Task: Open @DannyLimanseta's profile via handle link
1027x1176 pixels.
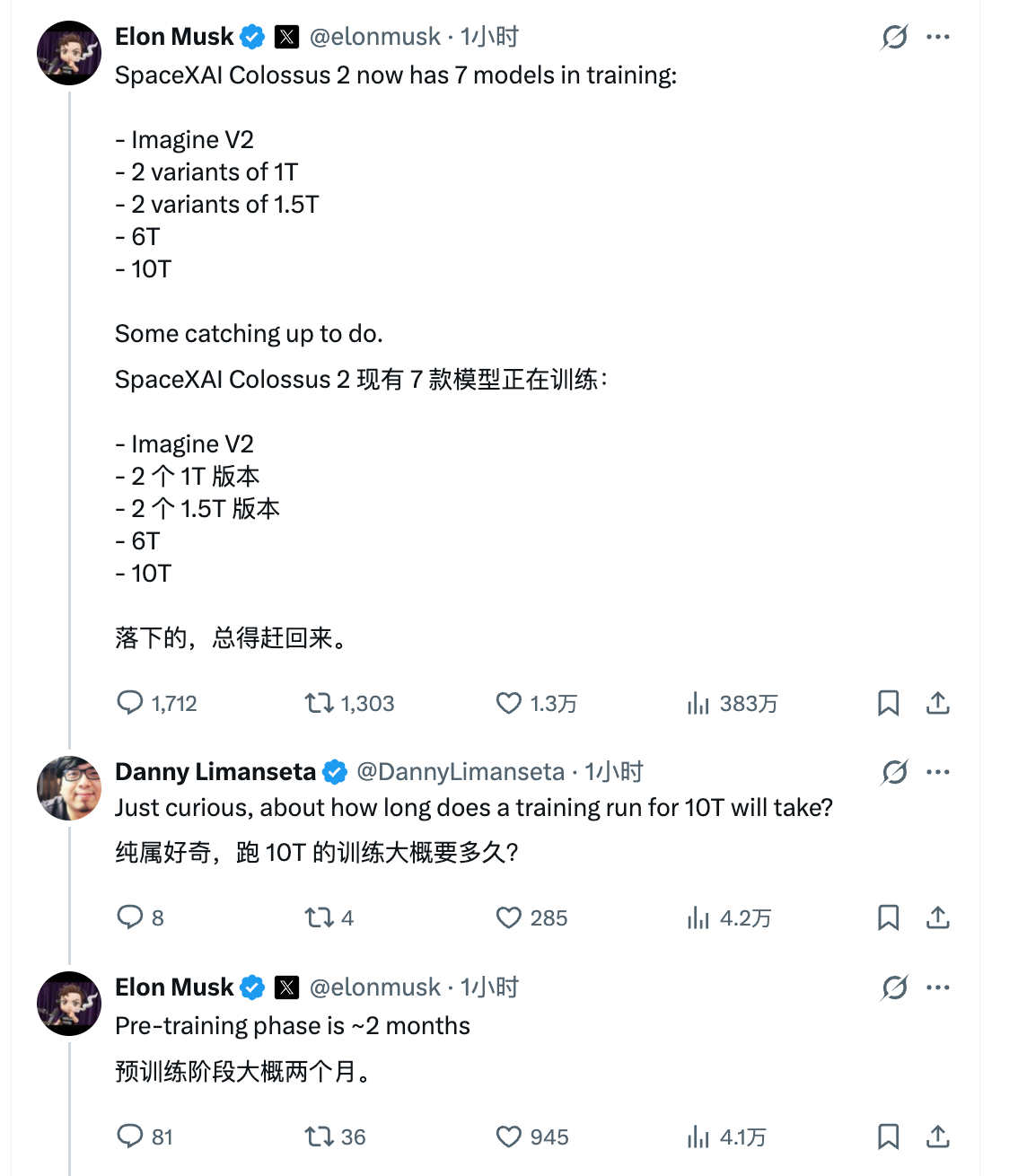Action: pos(460,771)
